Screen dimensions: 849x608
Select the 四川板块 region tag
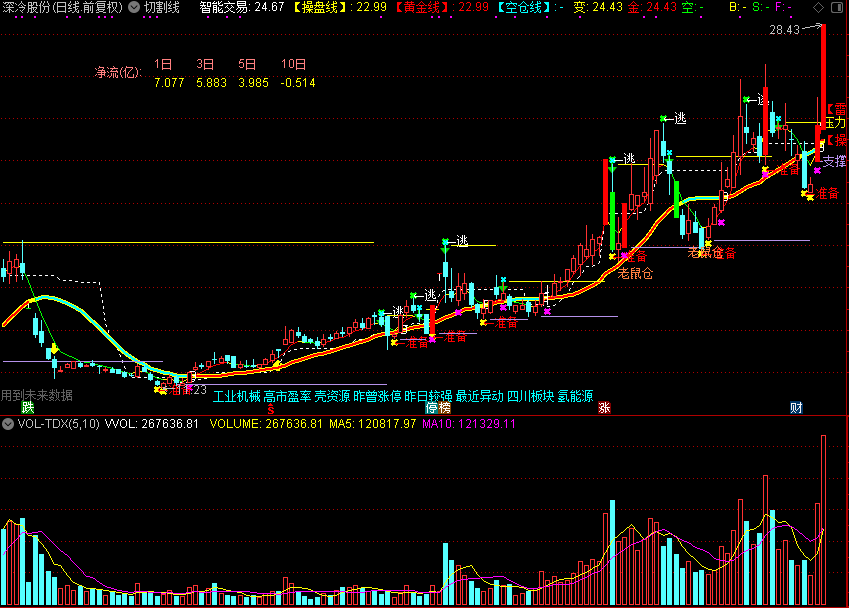tap(530, 396)
